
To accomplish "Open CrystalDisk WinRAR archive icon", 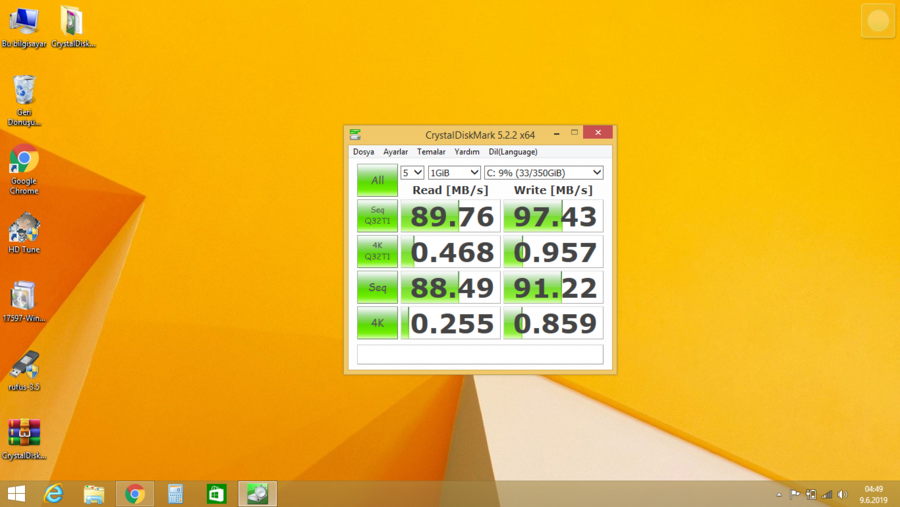I will (x=24, y=439).
